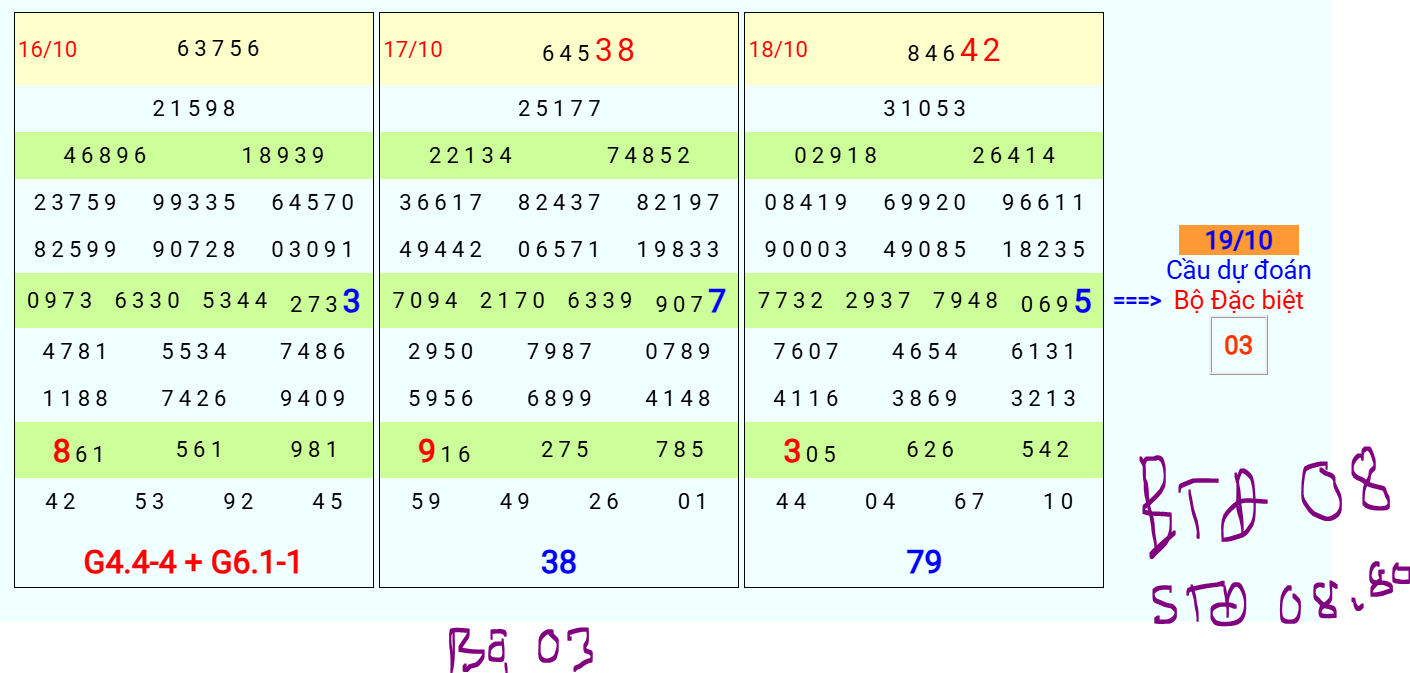Click the blue 79 result number

(924, 562)
